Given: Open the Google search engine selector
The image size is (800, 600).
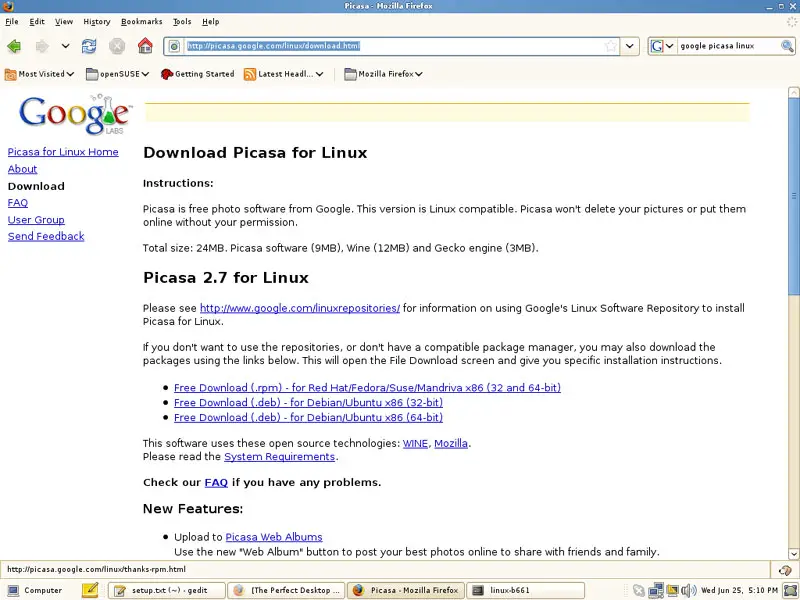Looking at the screenshot, I should coord(662,46).
